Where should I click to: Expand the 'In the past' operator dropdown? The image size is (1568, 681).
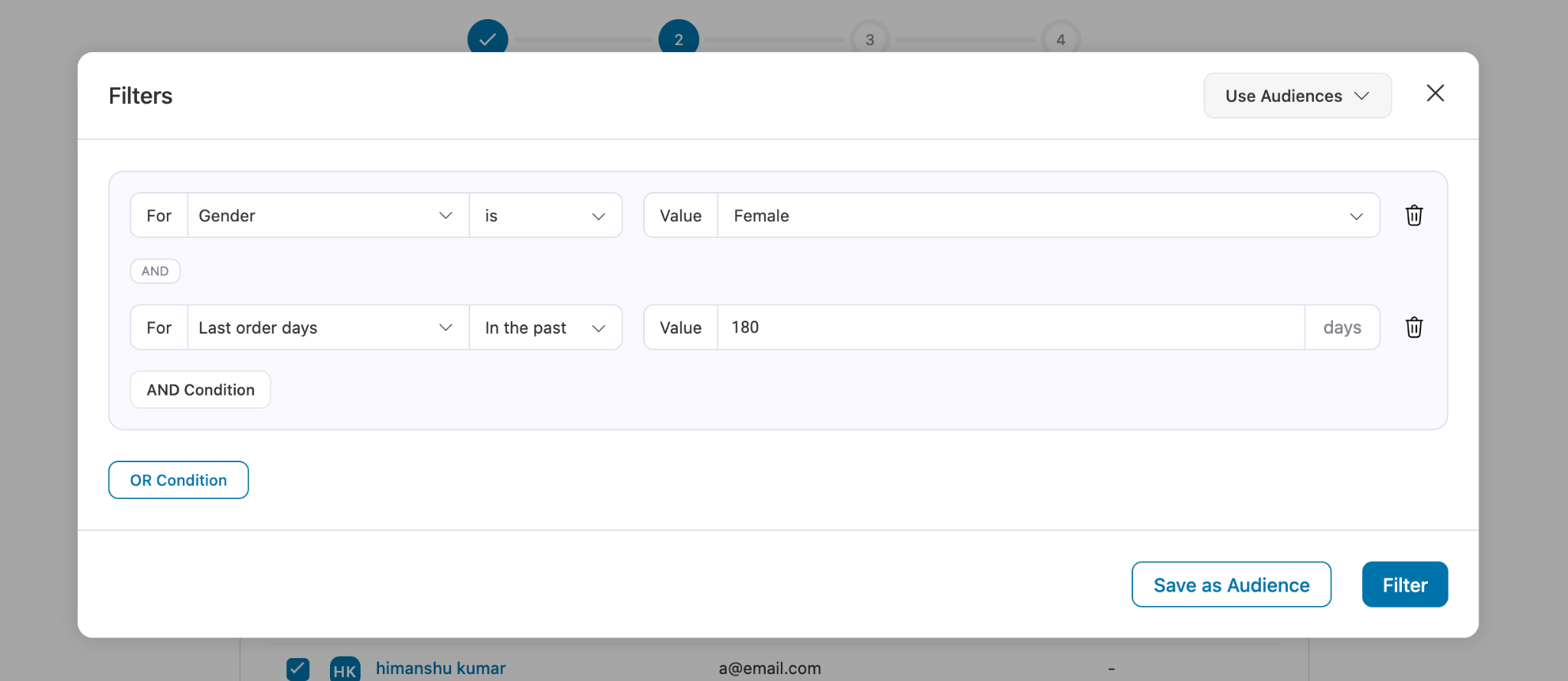545,327
